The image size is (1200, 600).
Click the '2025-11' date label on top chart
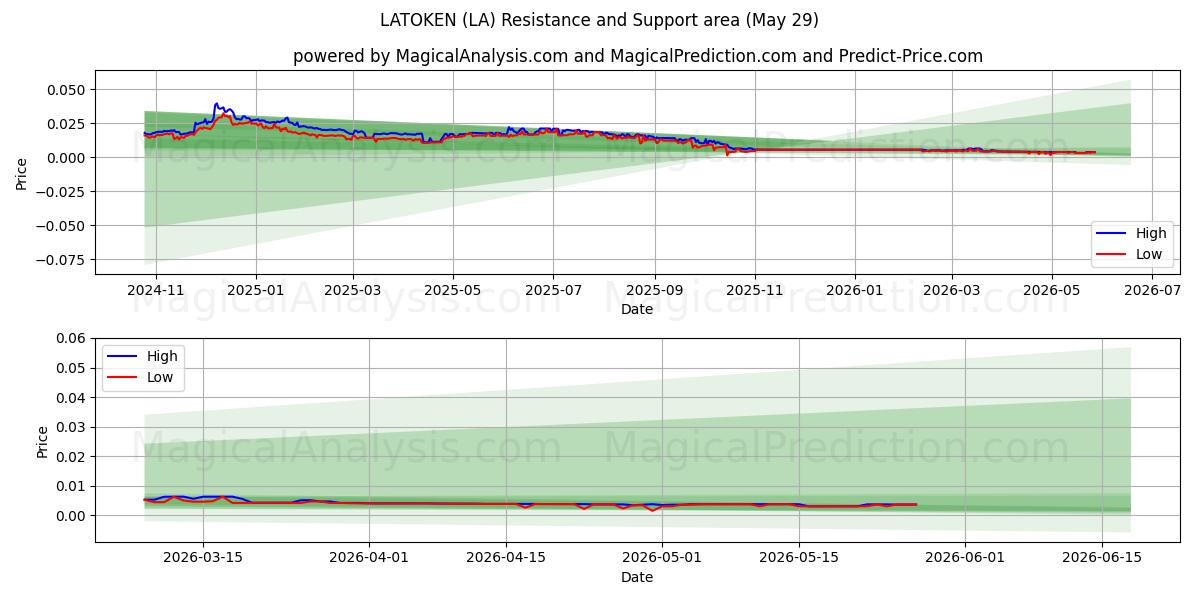[x=755, y=291]
